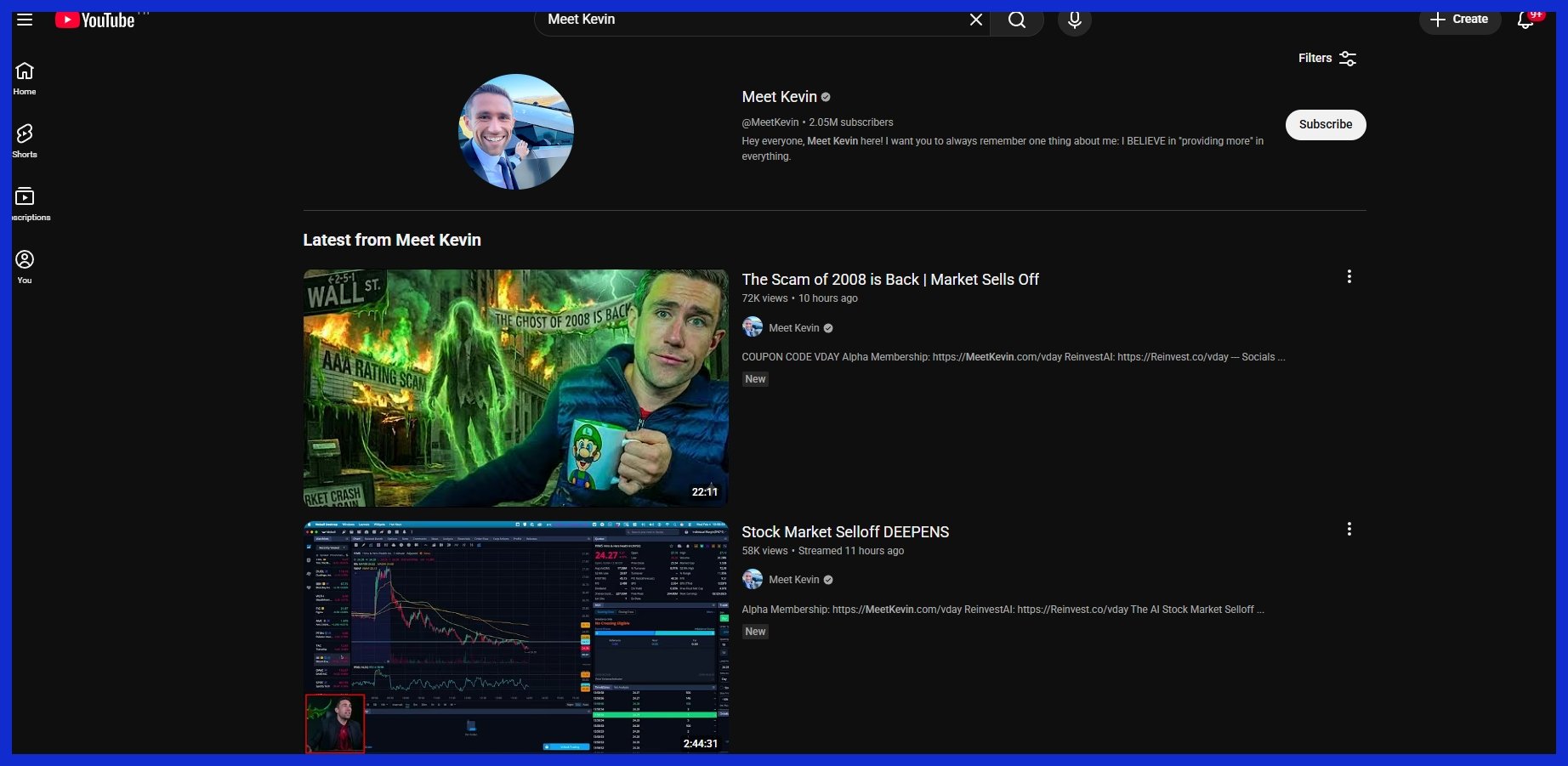Image resolution: width=1568 pixels, height=766 pixels.
Task: Click the verified badge next to Meet Kevin
Action: (x=825, y=96)
